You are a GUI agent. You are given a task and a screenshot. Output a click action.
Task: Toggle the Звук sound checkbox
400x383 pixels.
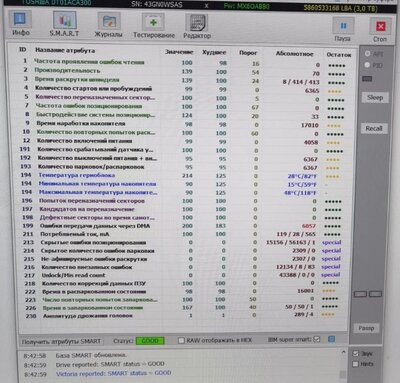tap(356, 353)
